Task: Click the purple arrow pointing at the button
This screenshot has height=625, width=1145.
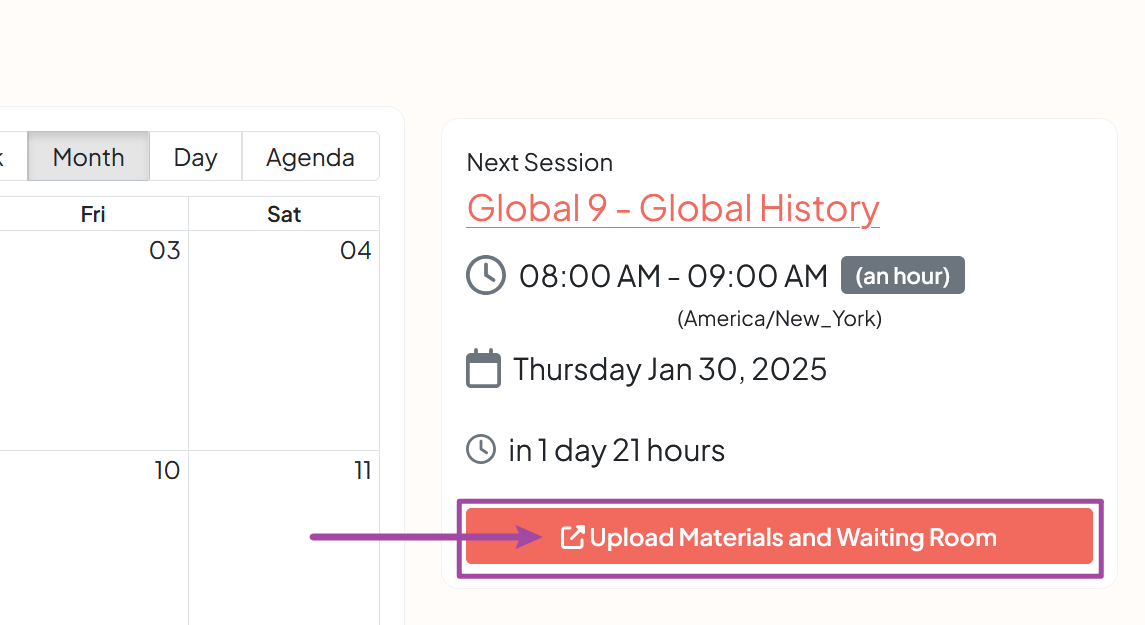Action: click(420, 537)
